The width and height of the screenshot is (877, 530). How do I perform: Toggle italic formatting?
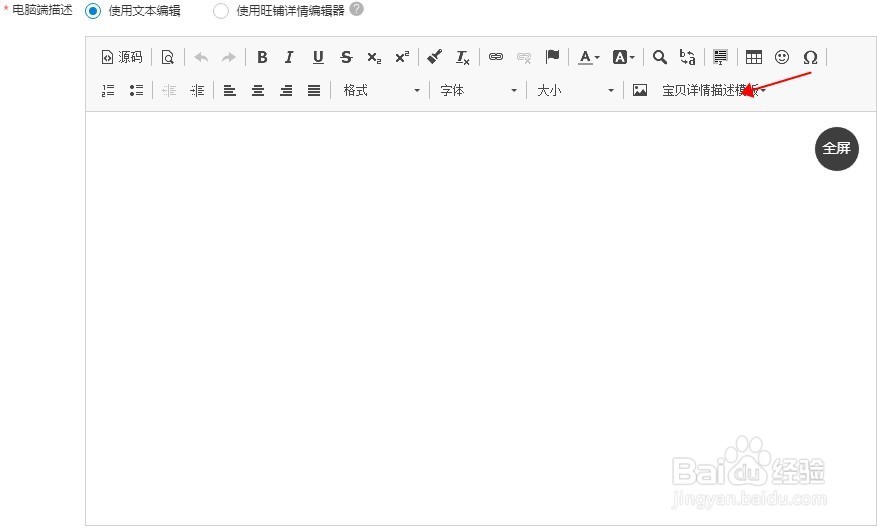(x=289, y=57)
